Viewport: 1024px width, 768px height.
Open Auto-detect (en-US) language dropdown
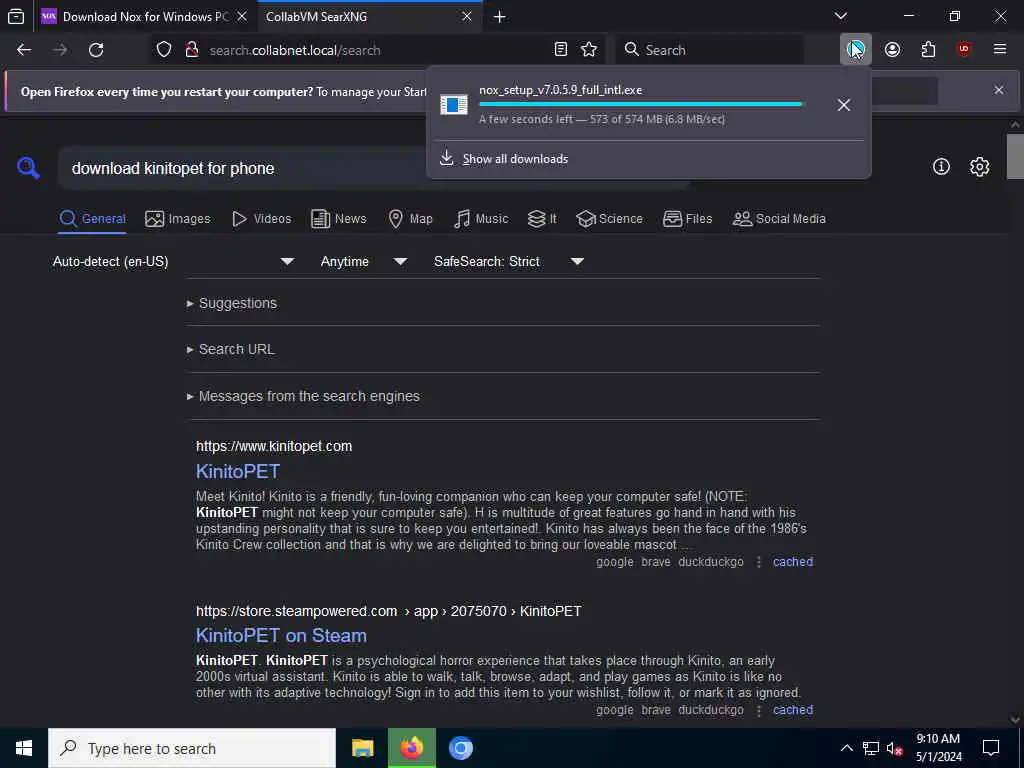point(173,261)
